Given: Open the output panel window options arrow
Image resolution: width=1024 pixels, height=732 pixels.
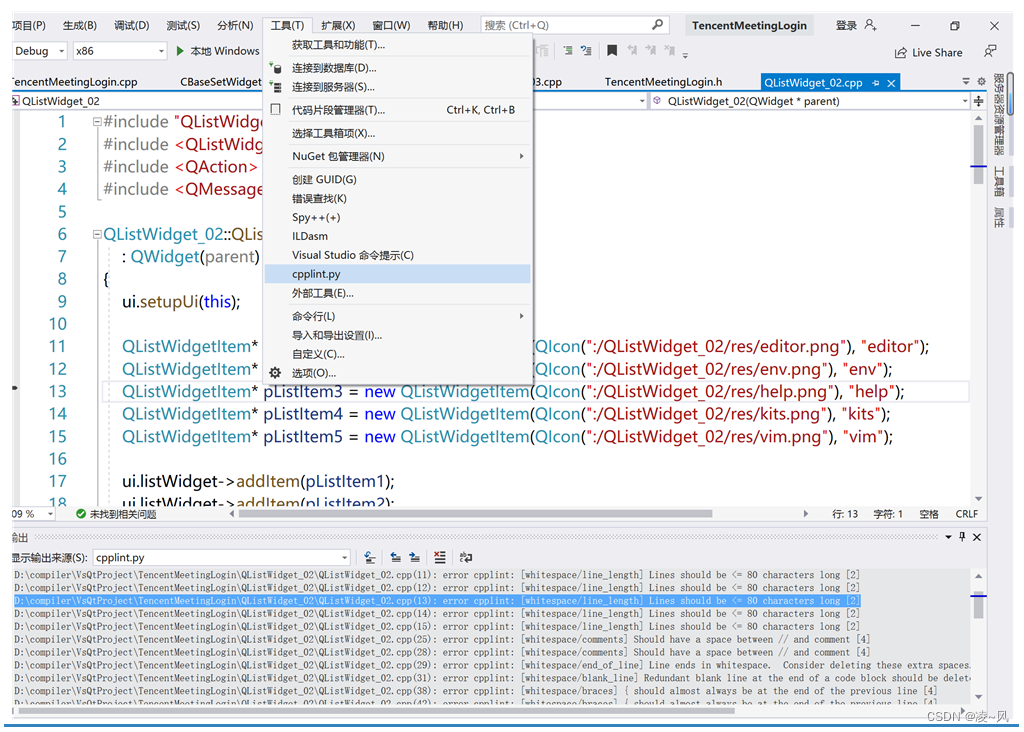Looking at the screenshot, I should [948, 537].
